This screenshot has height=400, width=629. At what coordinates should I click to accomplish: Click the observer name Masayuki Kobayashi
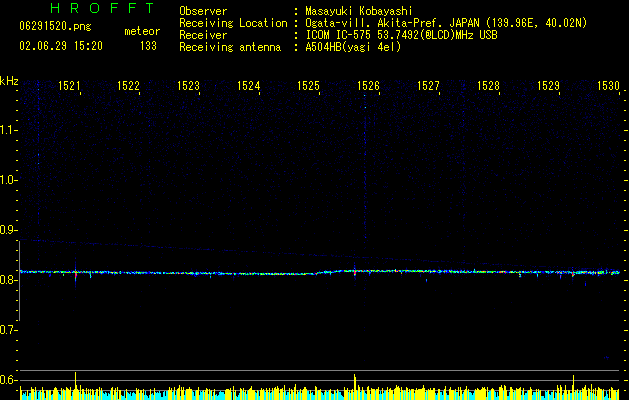coord(358,11)
